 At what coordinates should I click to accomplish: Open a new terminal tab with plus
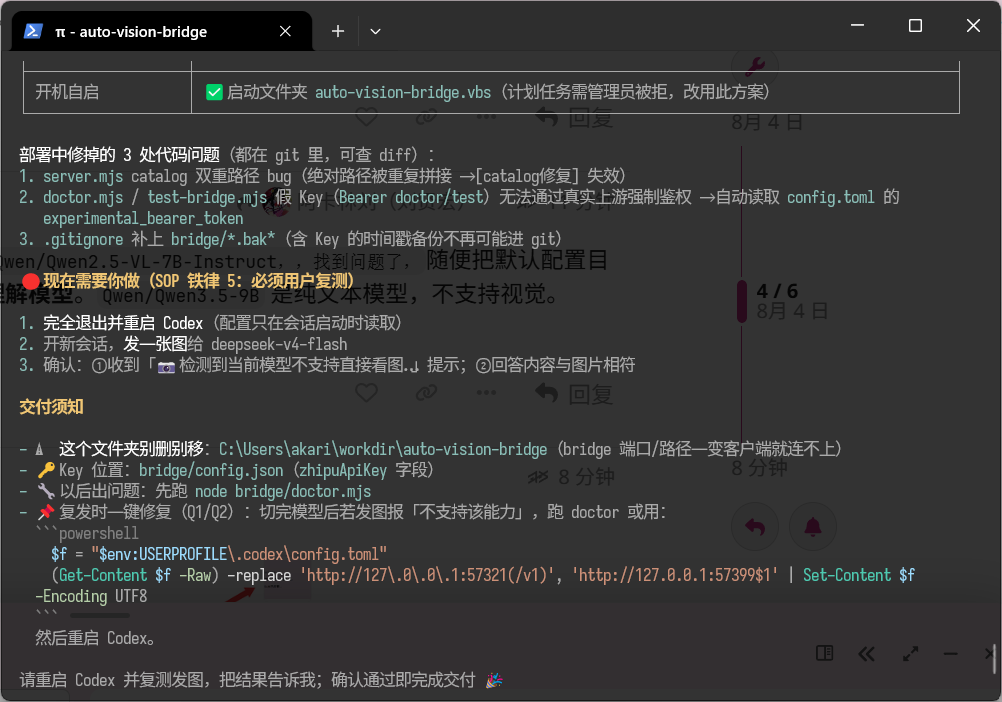point(338,31)
